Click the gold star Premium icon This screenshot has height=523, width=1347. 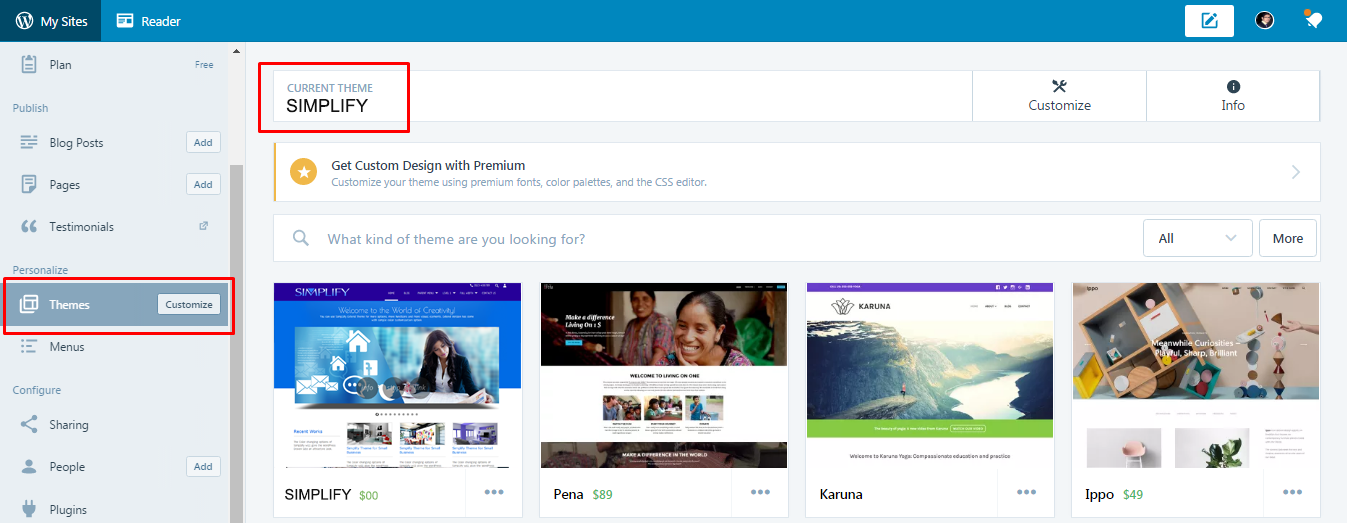(x=304, y=172)
